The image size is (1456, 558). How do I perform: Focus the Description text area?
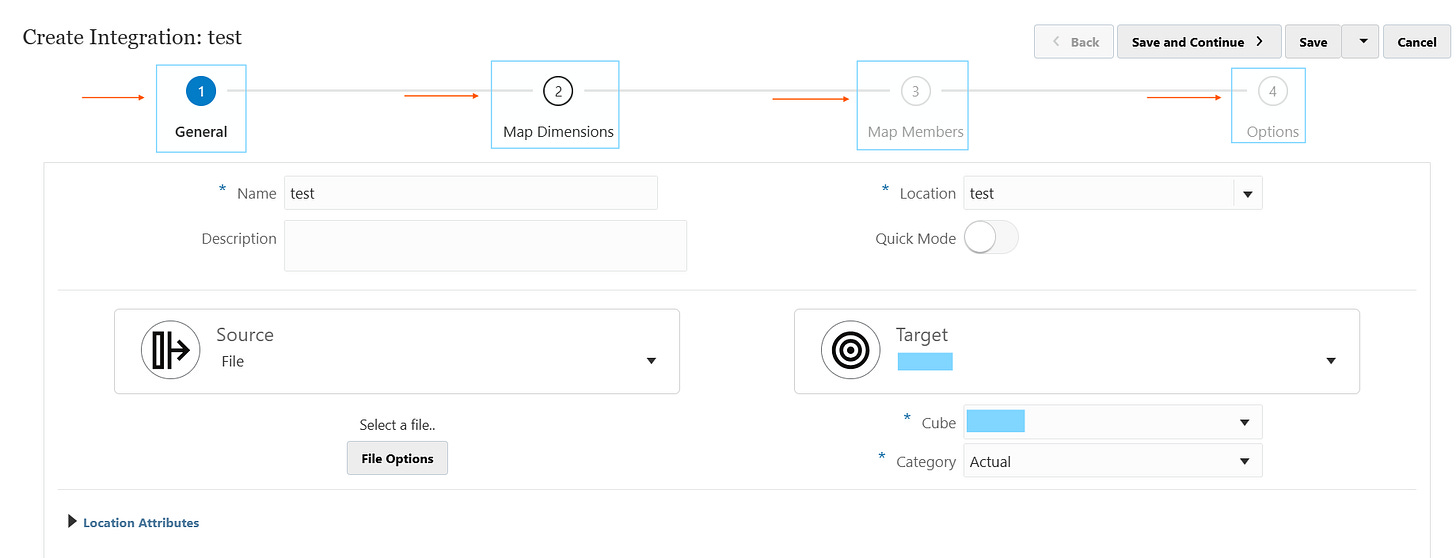pyautogui.click(x=485, y=246)
